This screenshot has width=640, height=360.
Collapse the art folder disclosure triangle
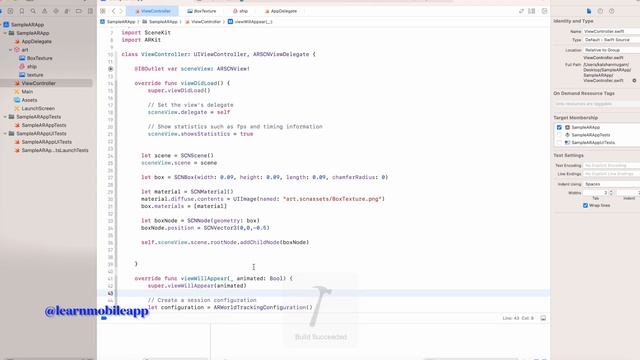pos(11,50)
